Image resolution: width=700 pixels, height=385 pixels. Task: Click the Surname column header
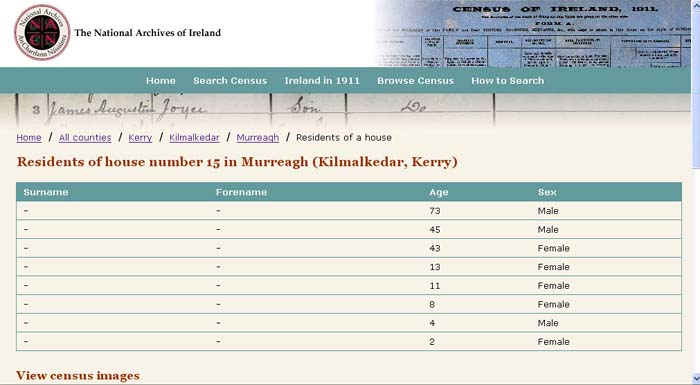tap(46, 192)
